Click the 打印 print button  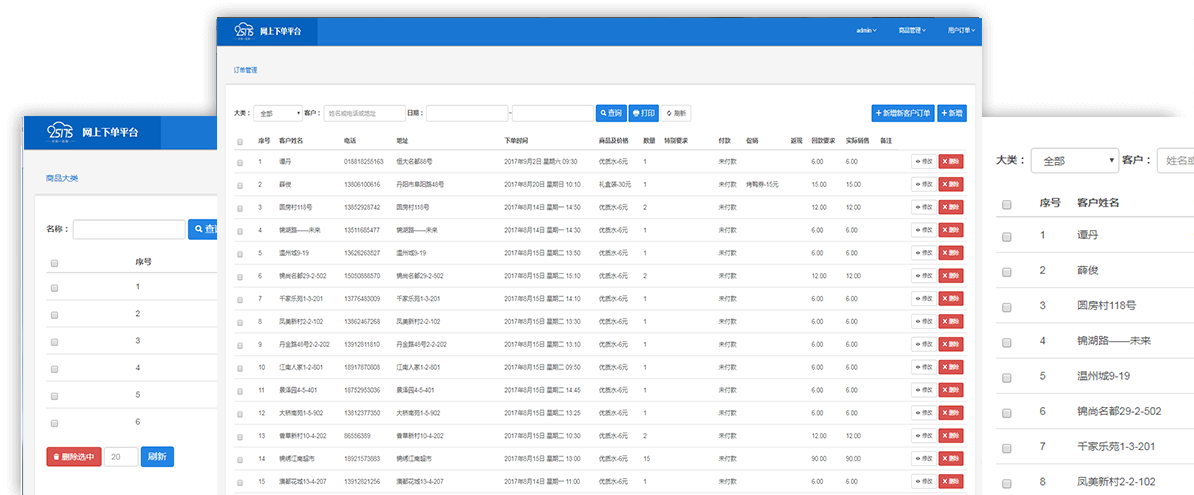pos(644,113)
